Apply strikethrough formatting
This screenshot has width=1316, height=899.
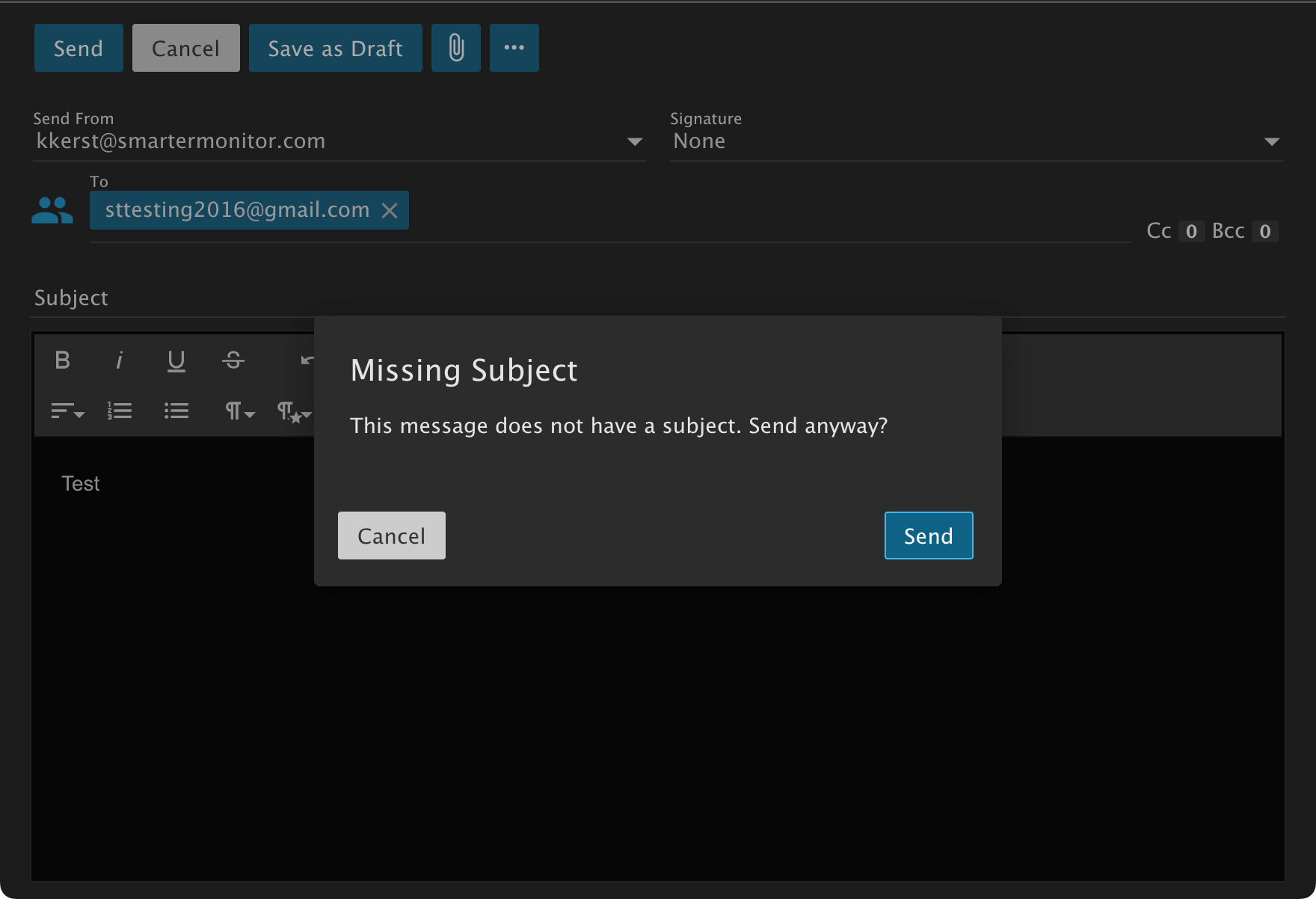click(233, 360)
